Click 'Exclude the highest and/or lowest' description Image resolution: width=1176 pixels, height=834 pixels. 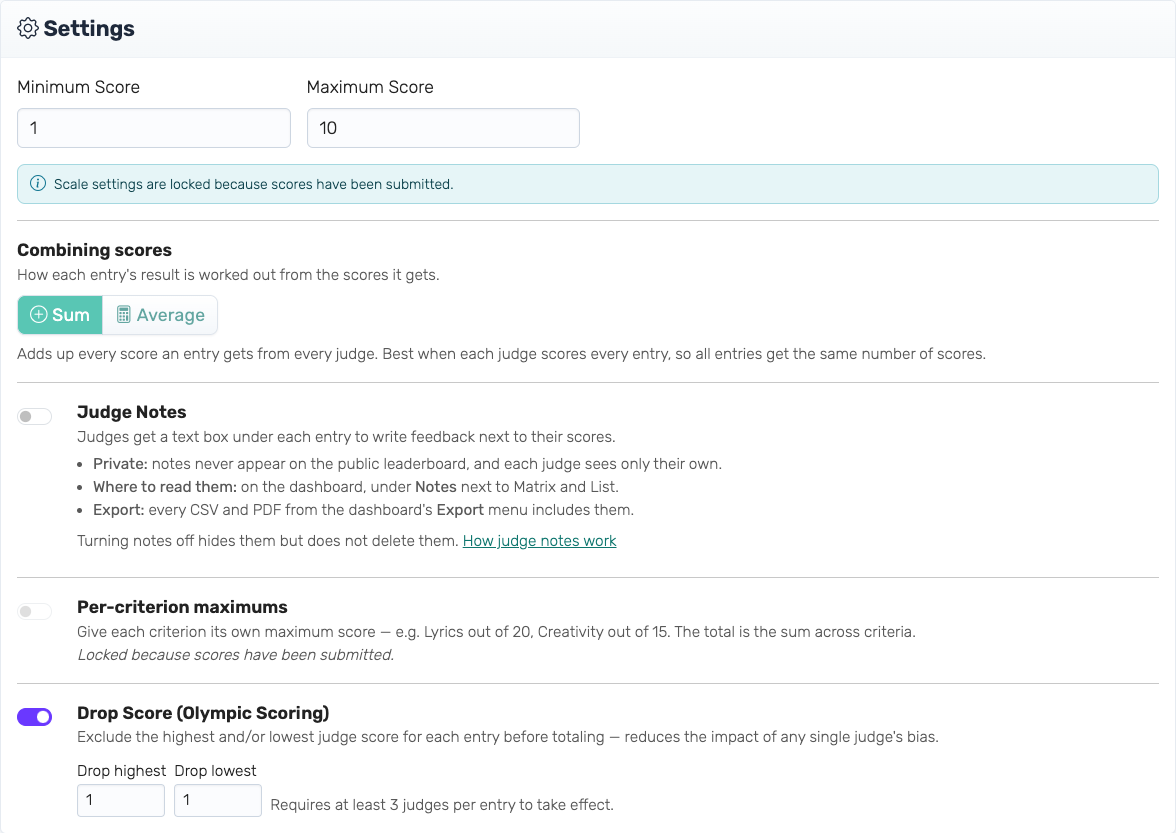click(508, 737)
